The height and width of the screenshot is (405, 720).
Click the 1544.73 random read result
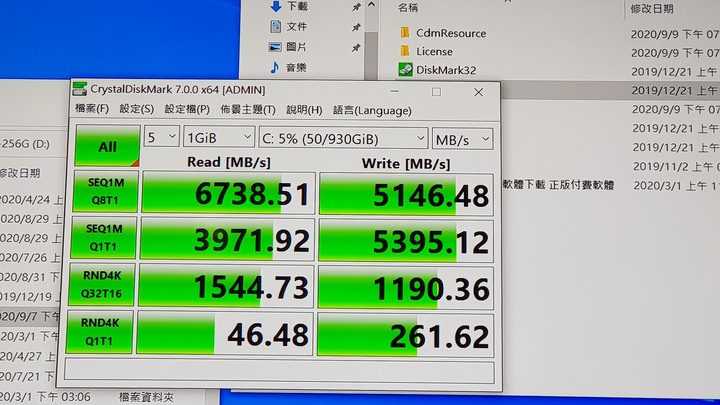(x=226, y=287)
